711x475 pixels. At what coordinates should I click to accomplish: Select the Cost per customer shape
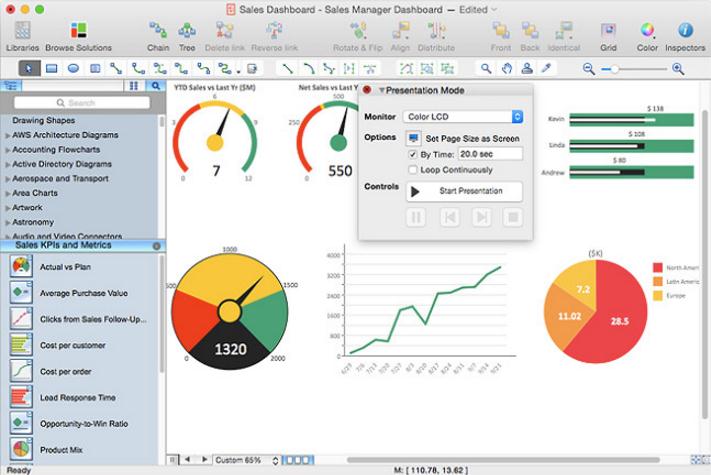pyautogui.click(x=73, y=345)
